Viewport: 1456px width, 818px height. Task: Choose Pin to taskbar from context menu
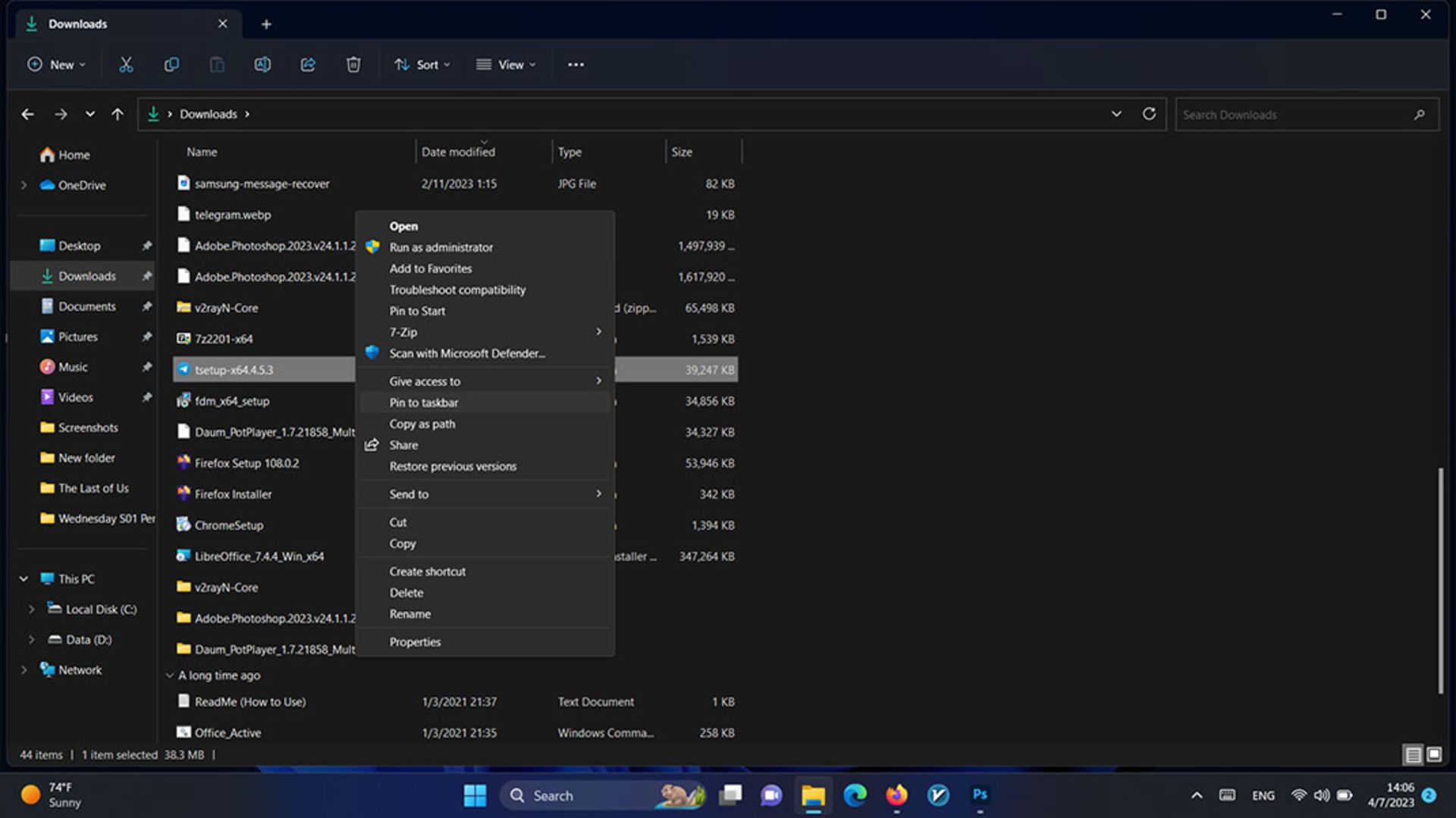424,403
